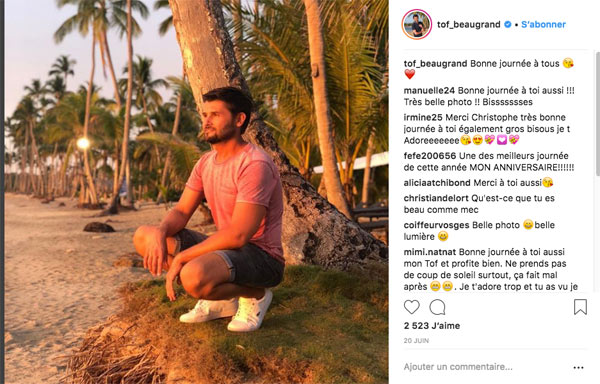This screenshot has width=600, height=384.
Task: Visit commenter fefe200656 profile
Action: [430, 156]
